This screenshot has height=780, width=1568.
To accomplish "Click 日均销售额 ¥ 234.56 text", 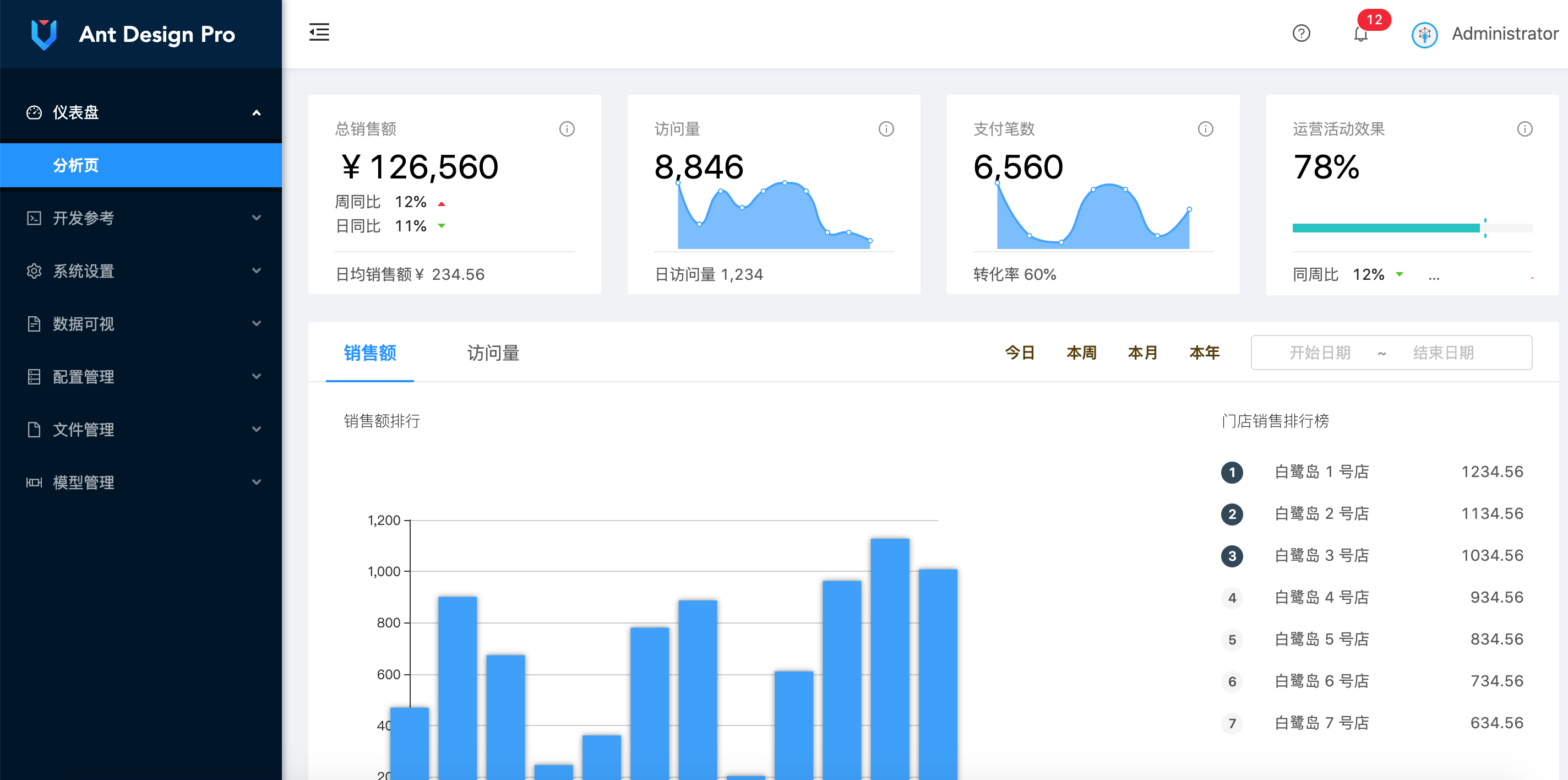I will (x=410, y=275).
